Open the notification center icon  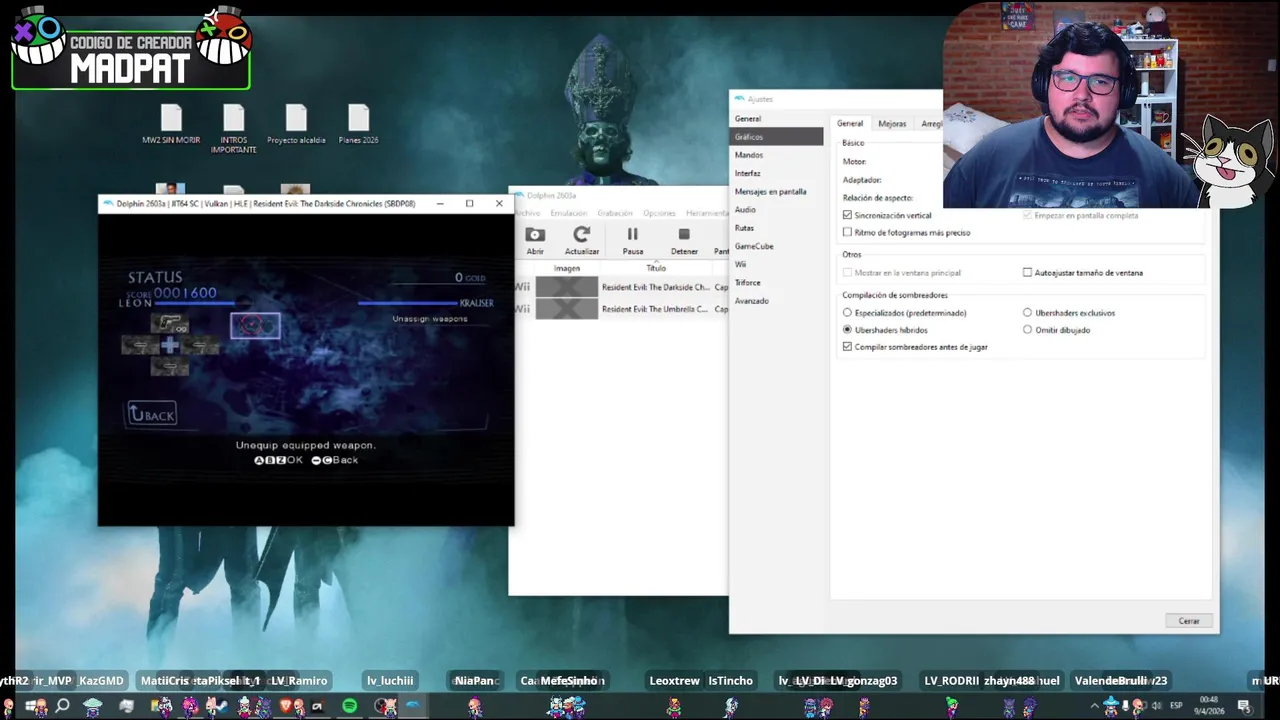point(1244,706)
